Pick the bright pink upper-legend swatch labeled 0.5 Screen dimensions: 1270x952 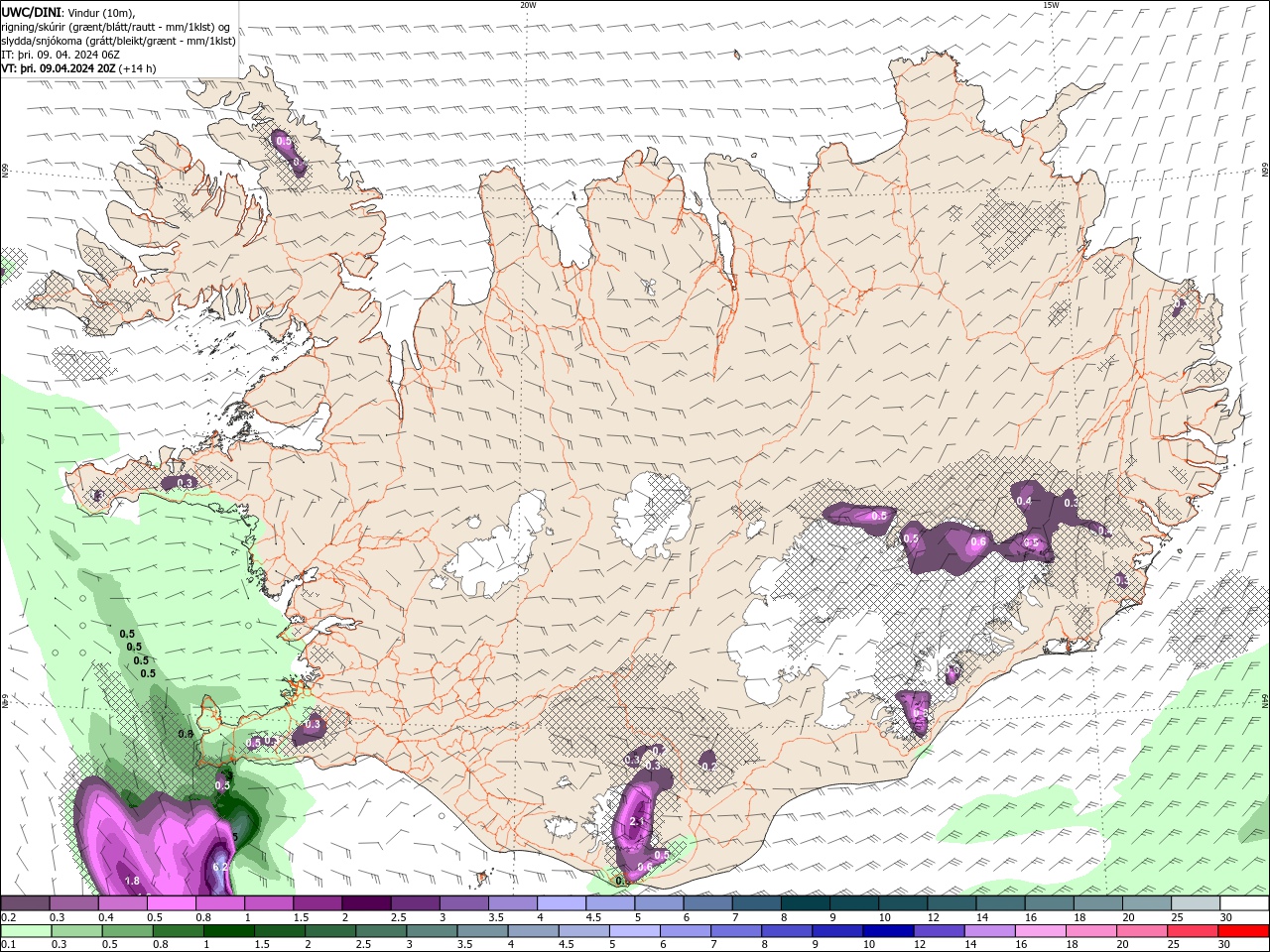(x=172, y=903)
